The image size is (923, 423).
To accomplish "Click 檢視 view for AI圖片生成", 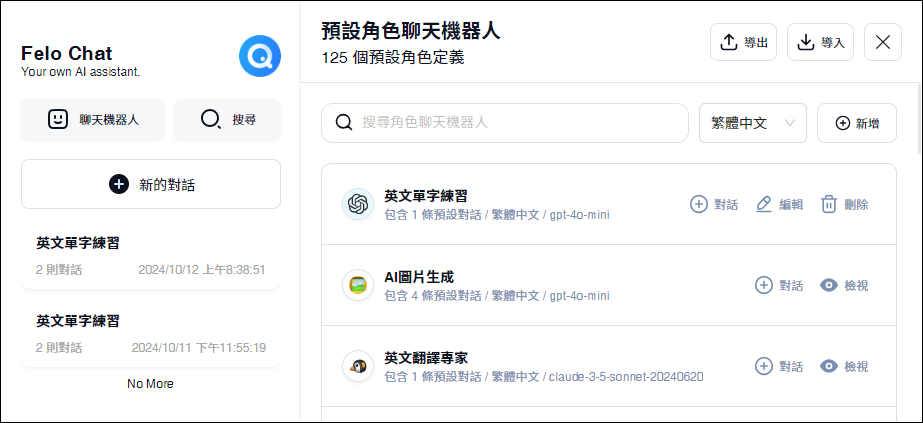I will (x=844, y=285).
